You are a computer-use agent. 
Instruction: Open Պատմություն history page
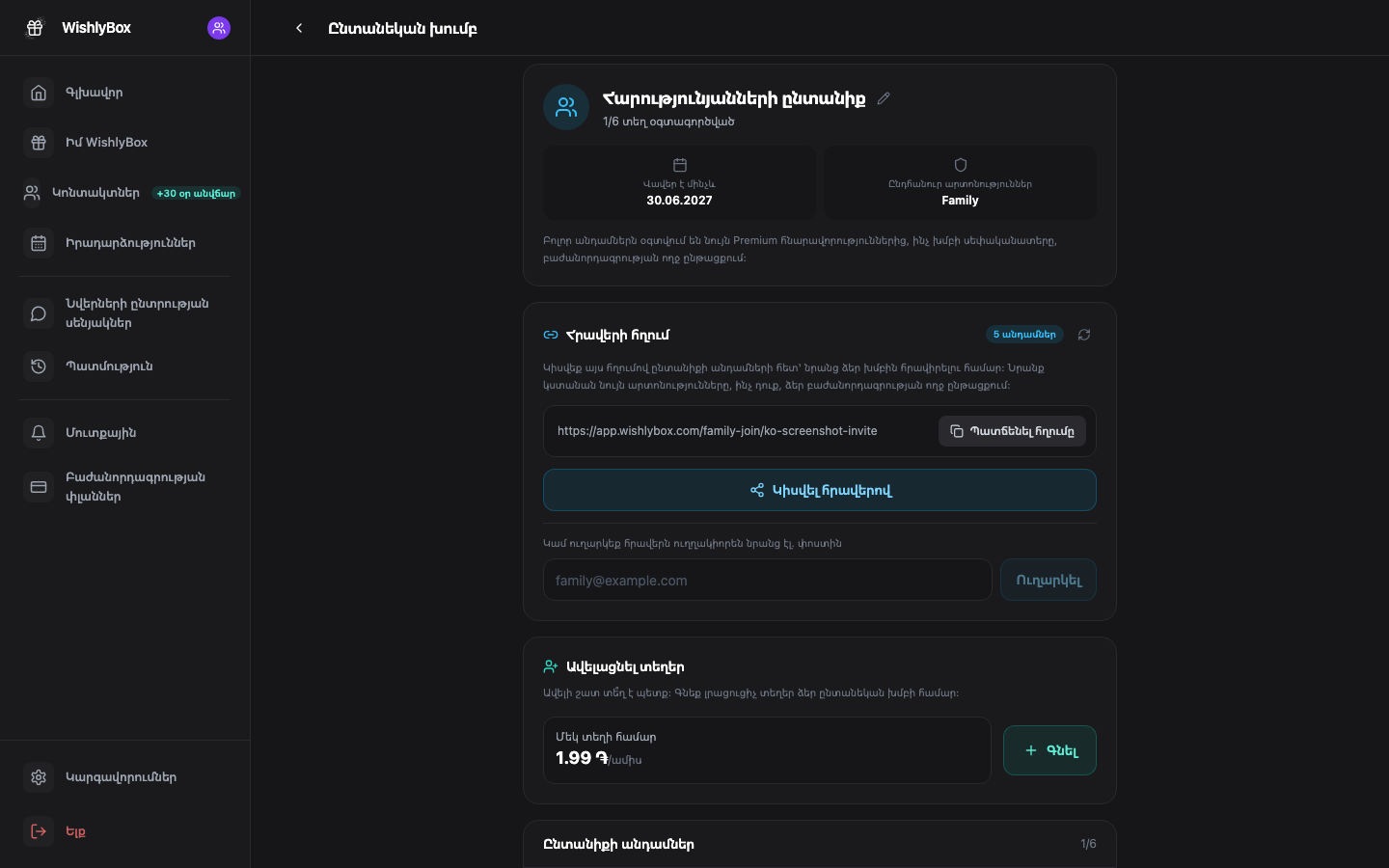[125, 366]
